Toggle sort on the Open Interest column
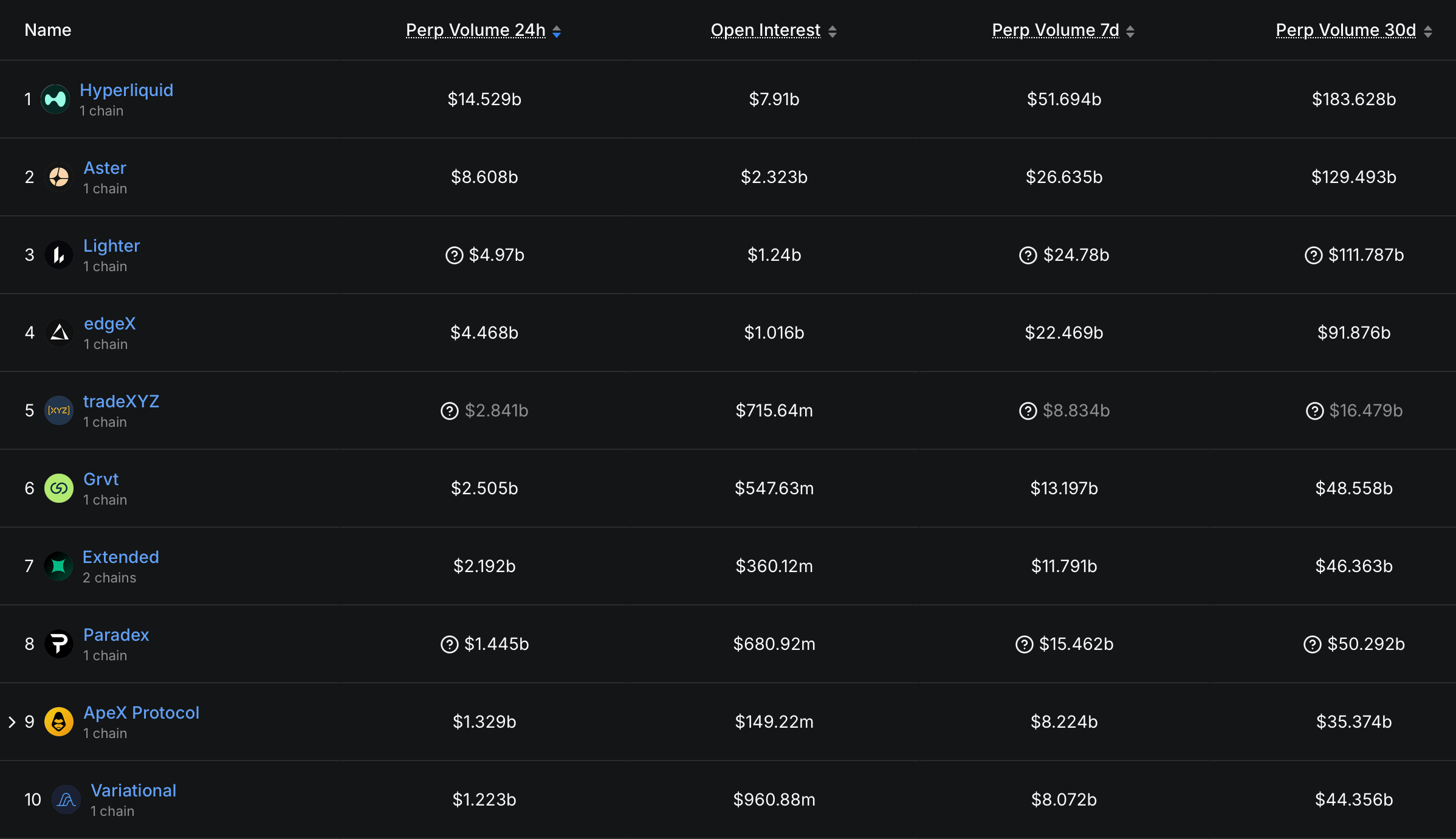This screenshot has height=839, width=1456. tap(833, 30)
